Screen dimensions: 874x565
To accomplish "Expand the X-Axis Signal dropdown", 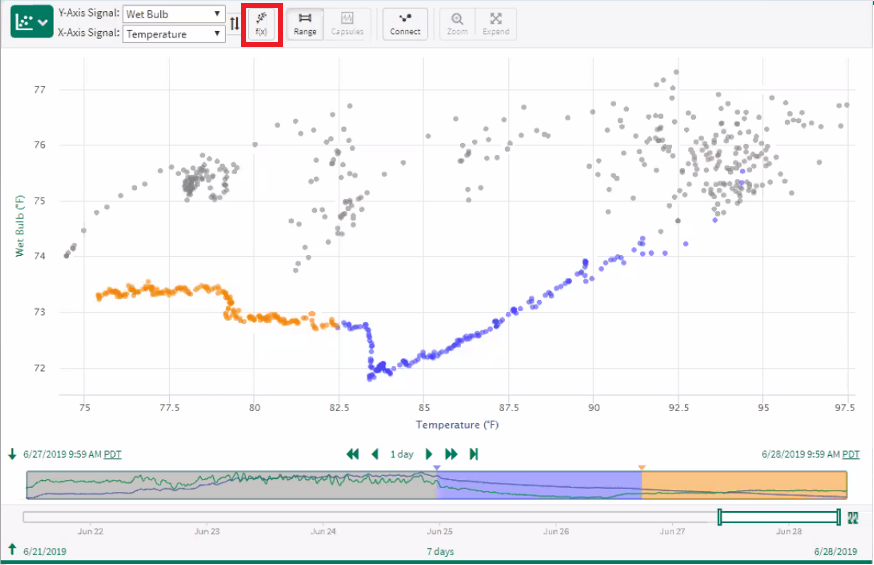I will (173, 34).
